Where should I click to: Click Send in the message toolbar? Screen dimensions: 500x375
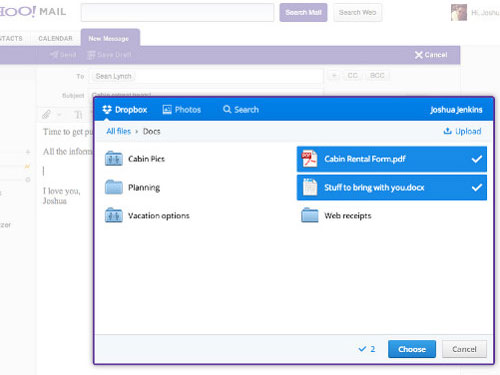(63, 55)
